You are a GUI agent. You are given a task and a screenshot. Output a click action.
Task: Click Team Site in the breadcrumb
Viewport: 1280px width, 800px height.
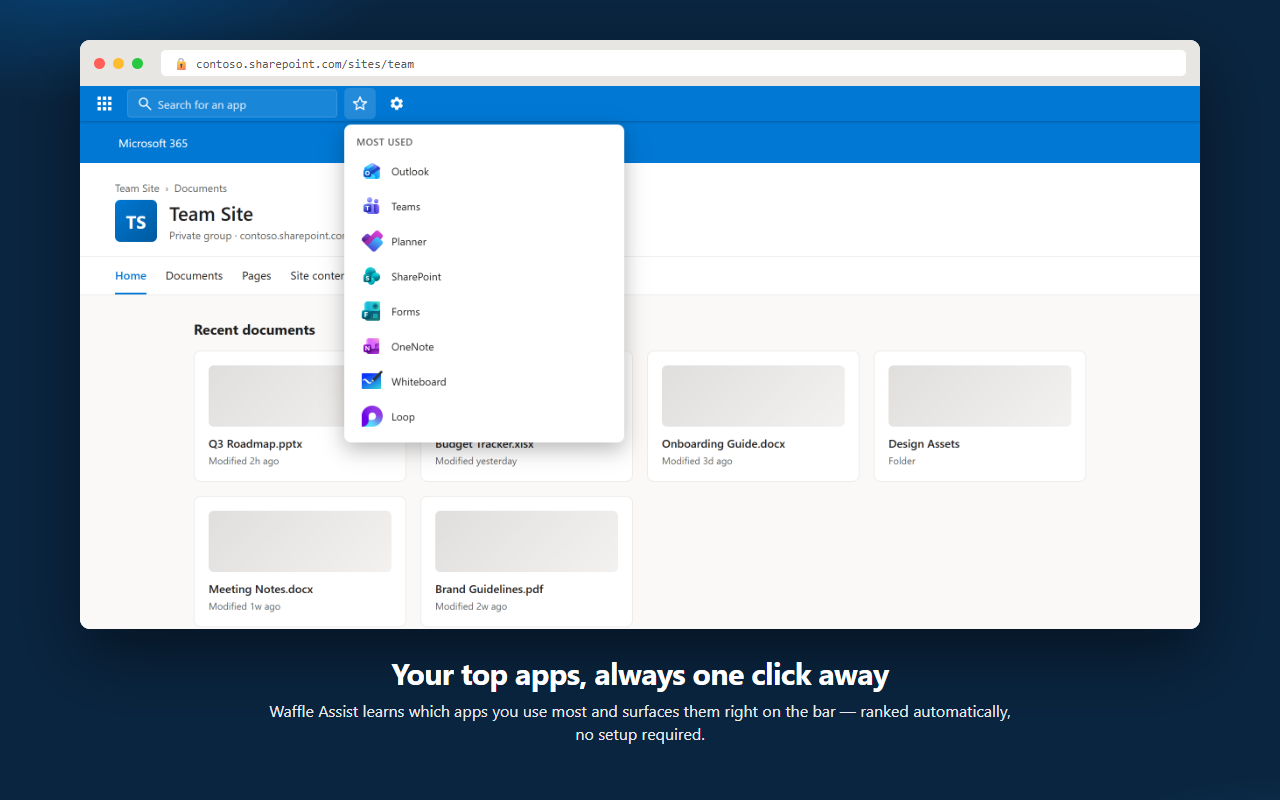137,188
